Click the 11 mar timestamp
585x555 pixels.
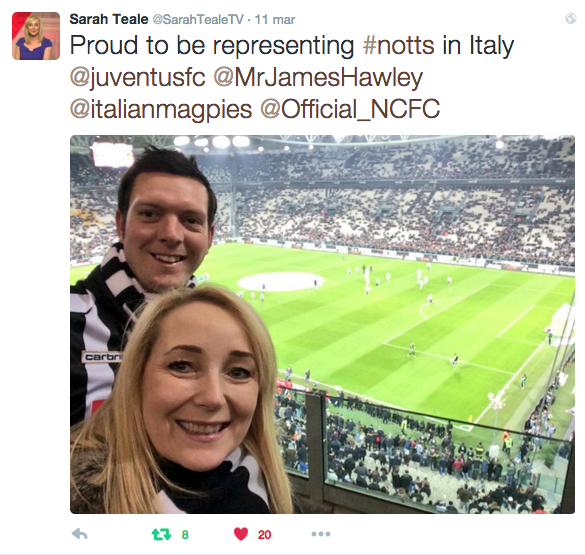(x=275, y=19)
